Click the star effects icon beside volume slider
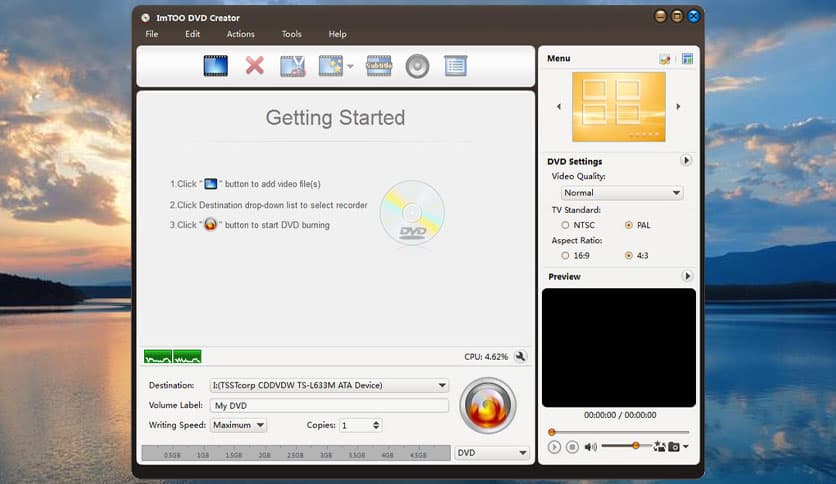The width and height of the screenshot is (836, 484). pyautogui.click(x=660, y=447)
